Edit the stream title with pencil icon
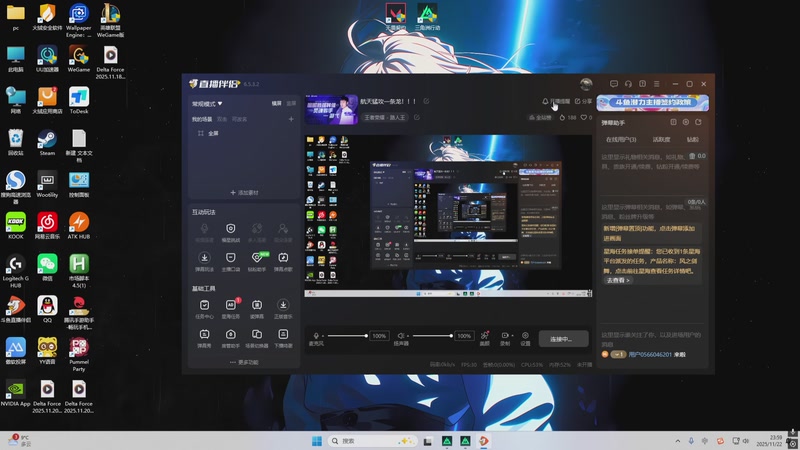The height and width of the screenshot is (450, 800). 426,101
